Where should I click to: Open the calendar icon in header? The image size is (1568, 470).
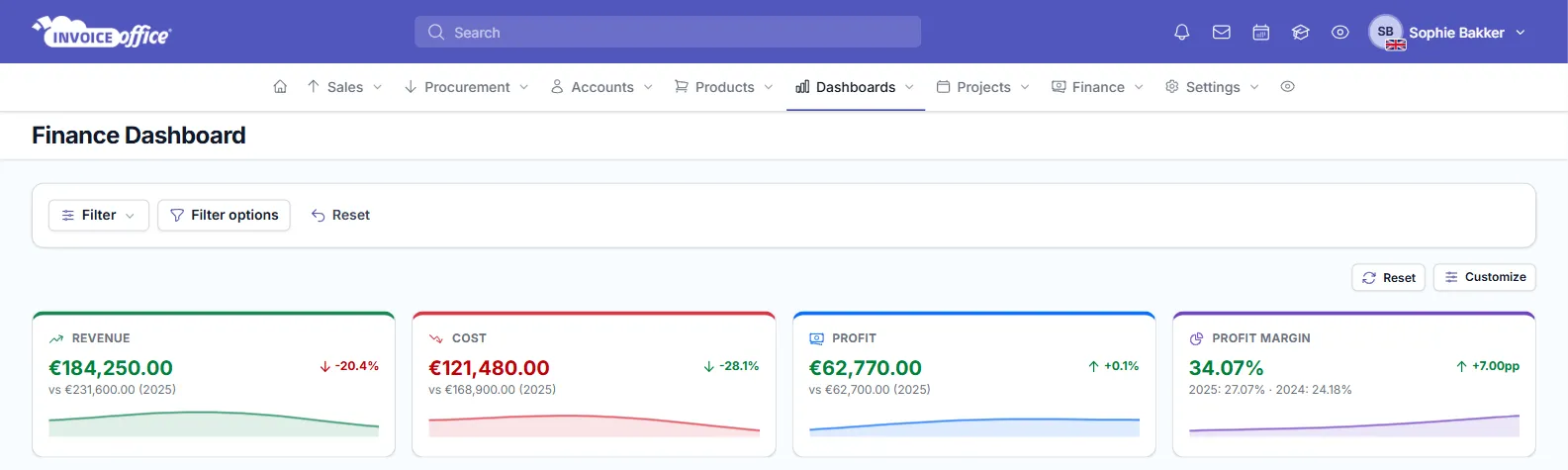(1260, 33)
